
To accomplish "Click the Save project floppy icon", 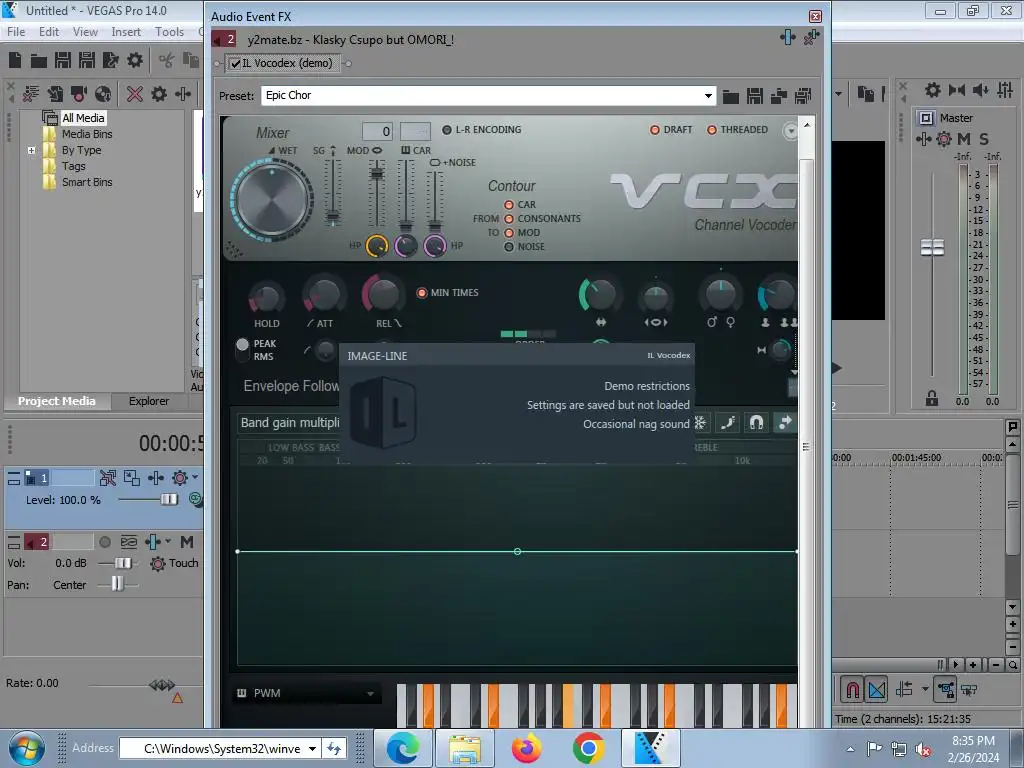I will pos(63,61).
